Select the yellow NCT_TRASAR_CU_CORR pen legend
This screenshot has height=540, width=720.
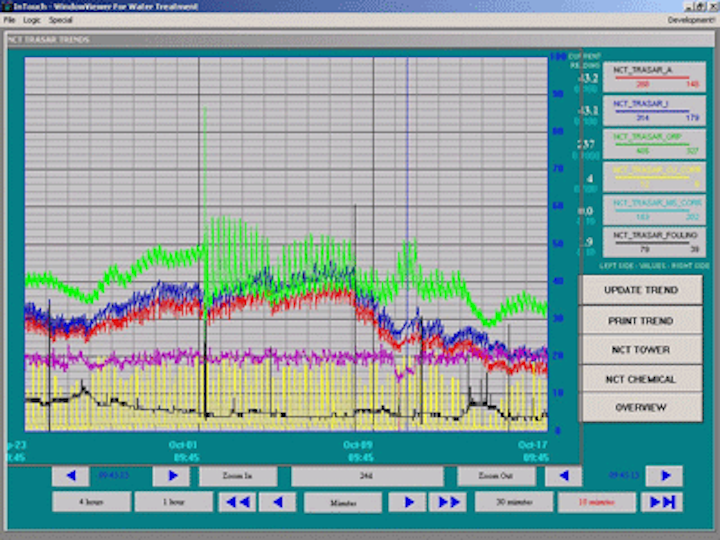(654, 177)
